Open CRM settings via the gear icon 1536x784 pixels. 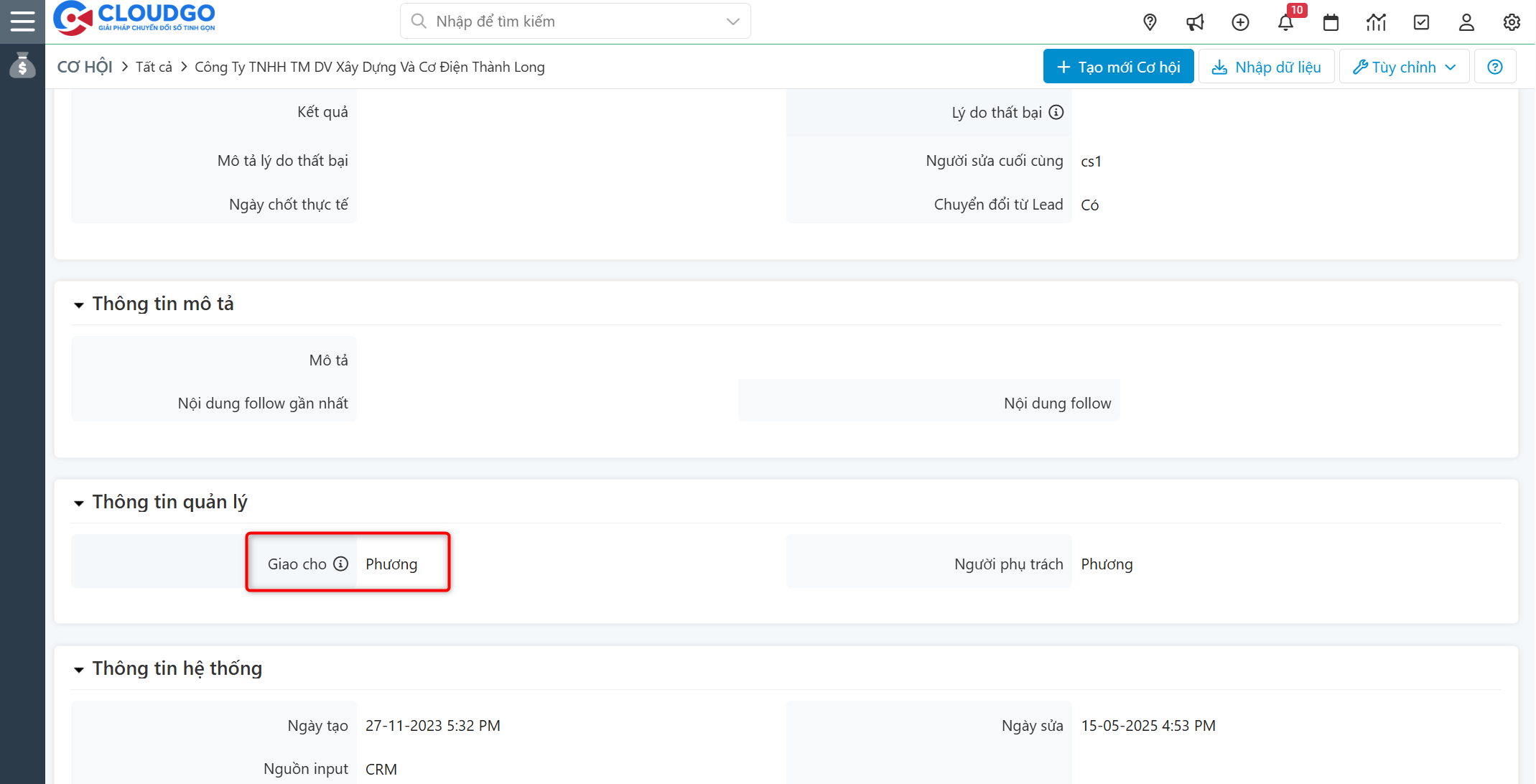click(1512, 22)
